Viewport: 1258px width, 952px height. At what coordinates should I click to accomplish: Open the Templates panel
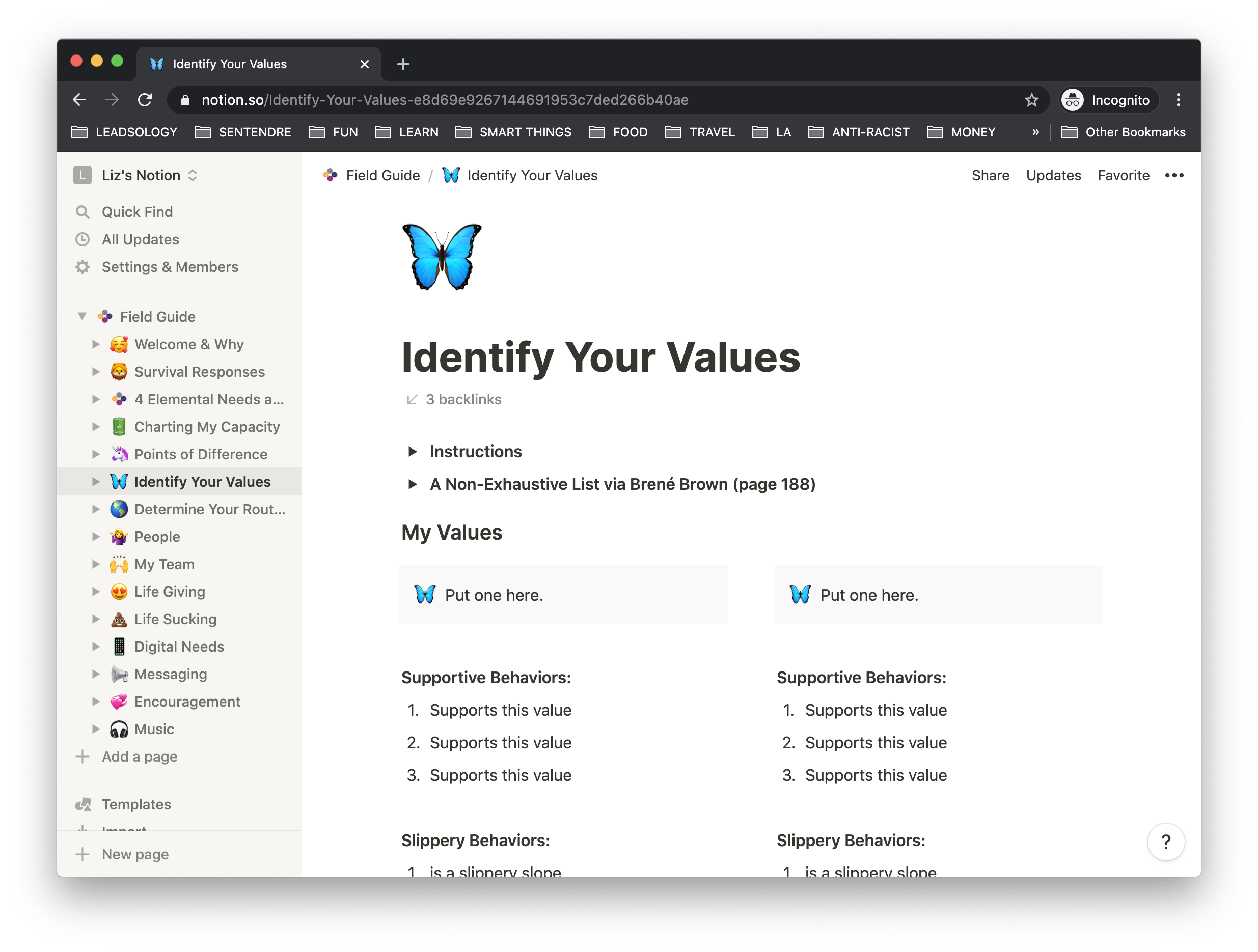tap(136, 804)
